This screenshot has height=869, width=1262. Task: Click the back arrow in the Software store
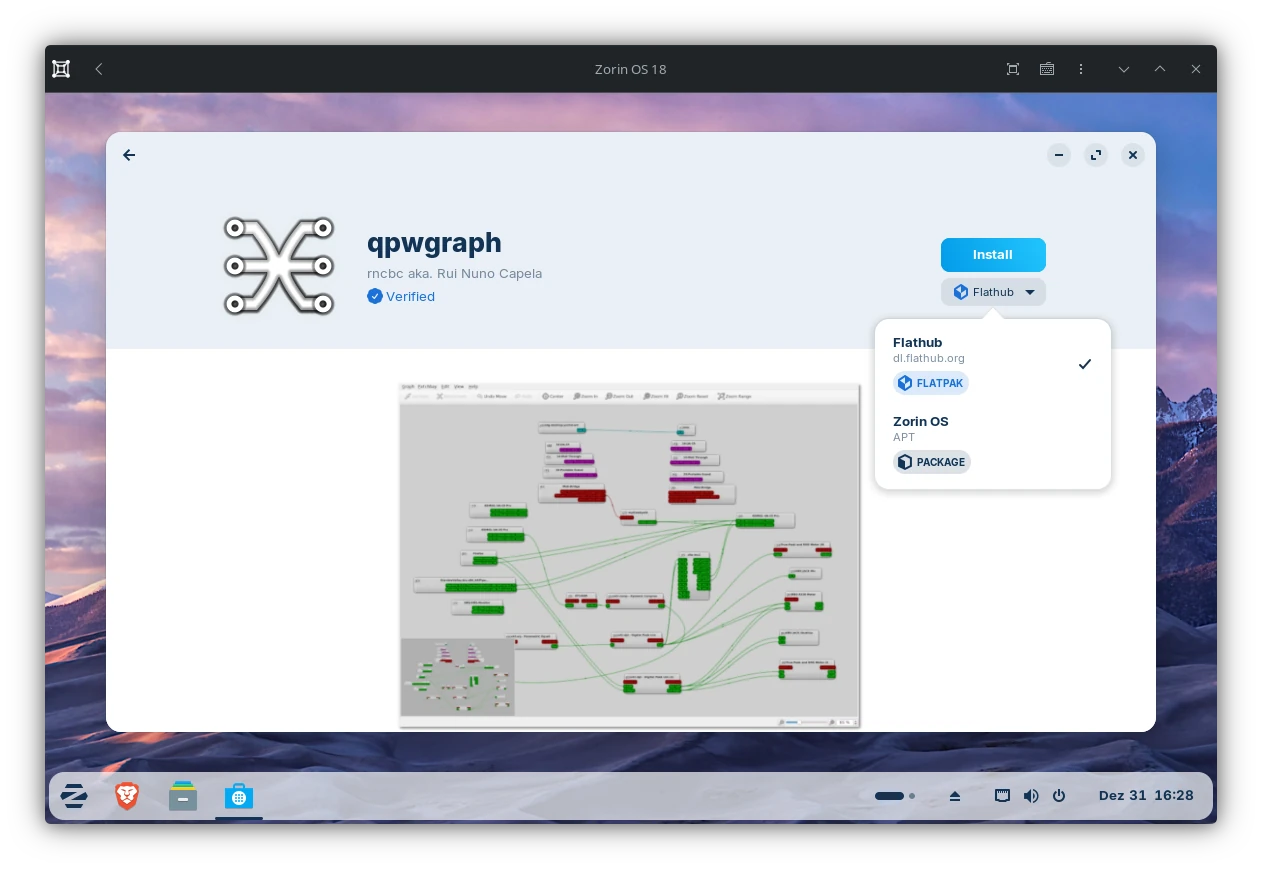click(x=129, y=155)
